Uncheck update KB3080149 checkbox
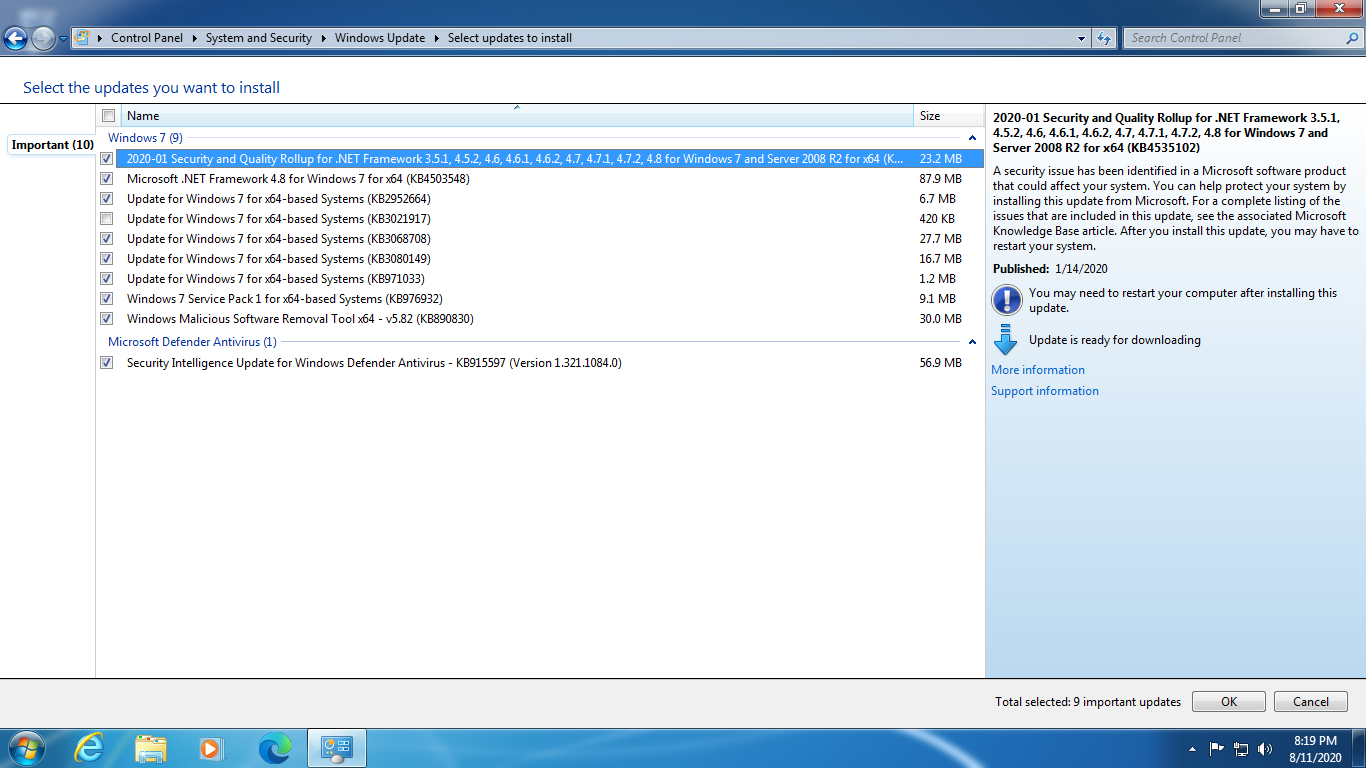1366x768 pixels. pos(107,259)
